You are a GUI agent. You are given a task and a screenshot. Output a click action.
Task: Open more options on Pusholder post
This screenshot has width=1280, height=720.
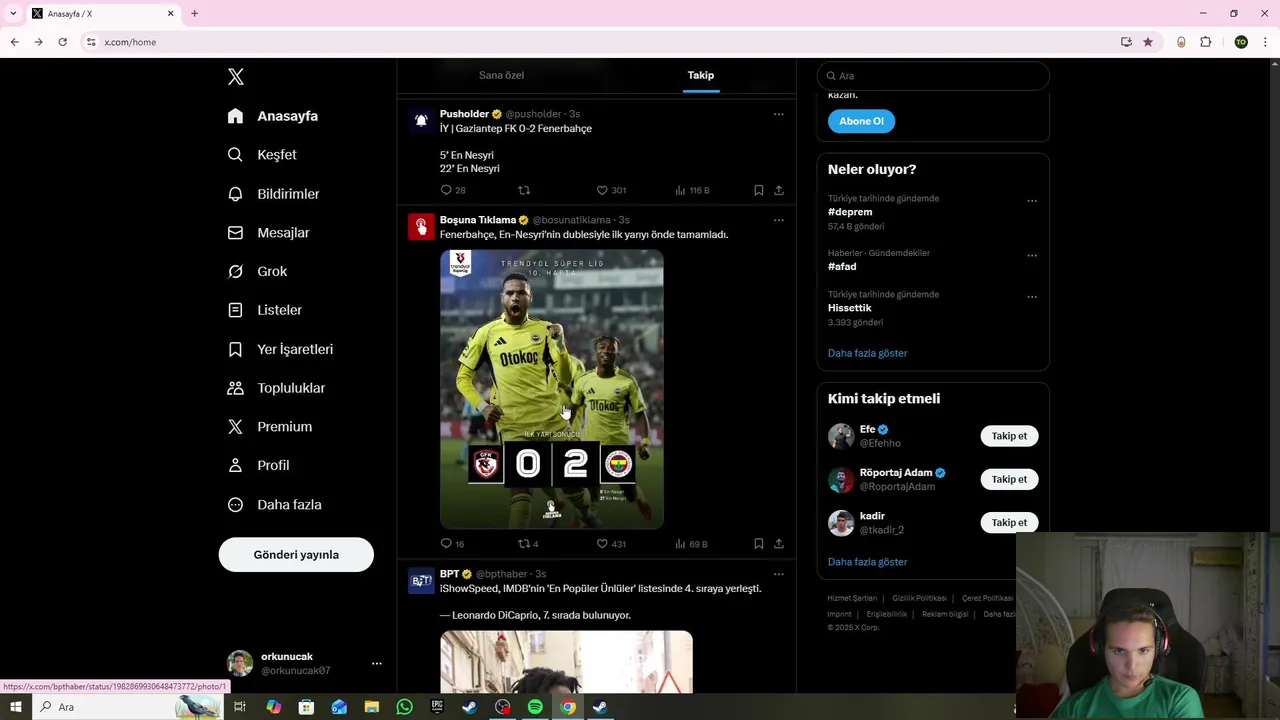point(779,114)
